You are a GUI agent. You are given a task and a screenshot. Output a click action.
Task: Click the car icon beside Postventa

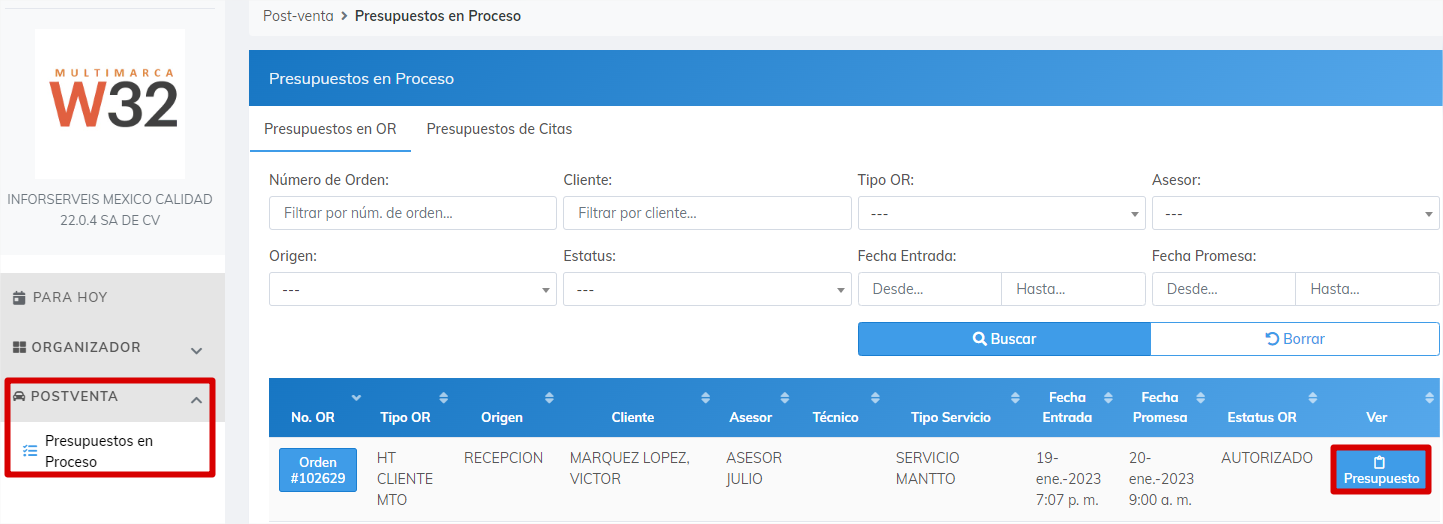pos(20,396)
